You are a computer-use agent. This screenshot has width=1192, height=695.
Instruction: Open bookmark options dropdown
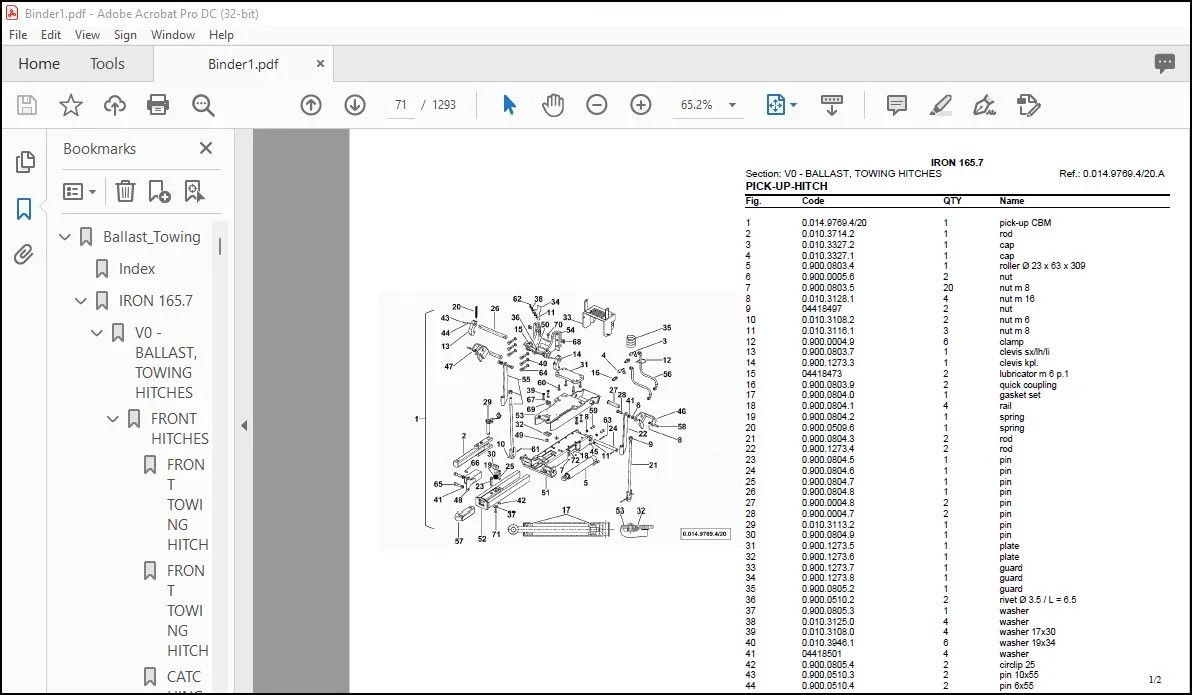coord(80,191)
